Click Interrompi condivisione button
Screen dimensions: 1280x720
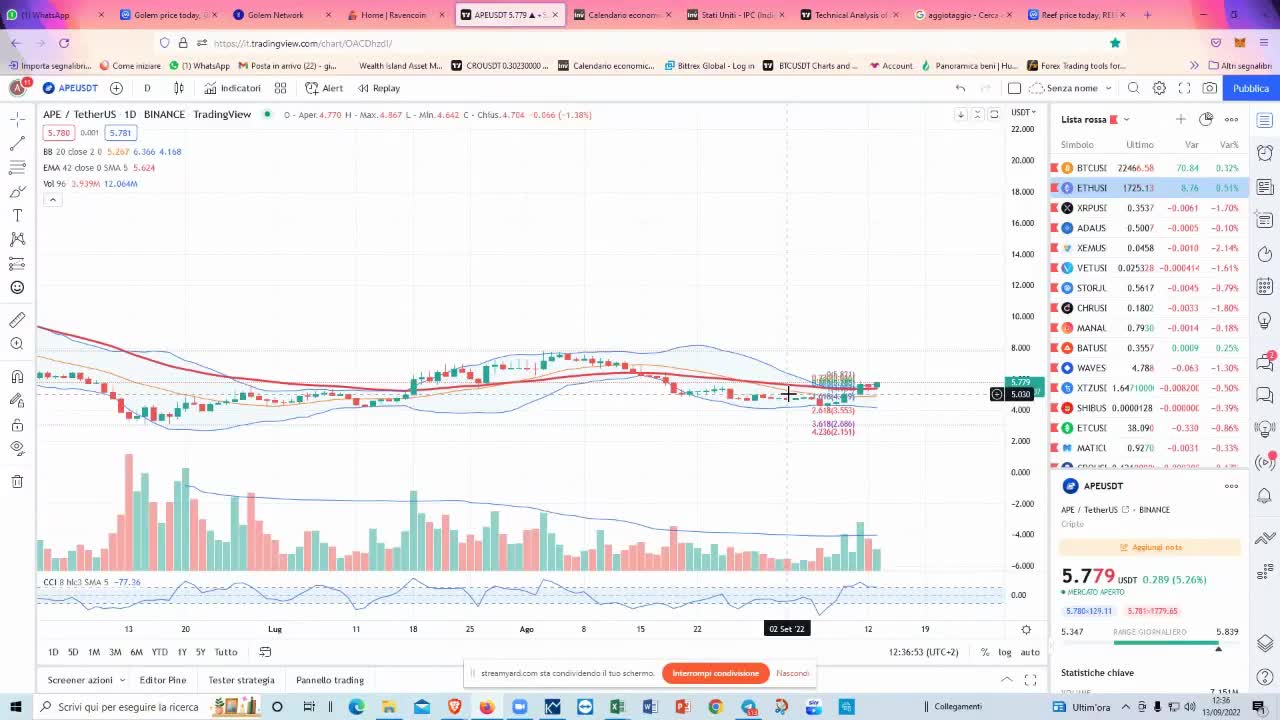[716, 673]
